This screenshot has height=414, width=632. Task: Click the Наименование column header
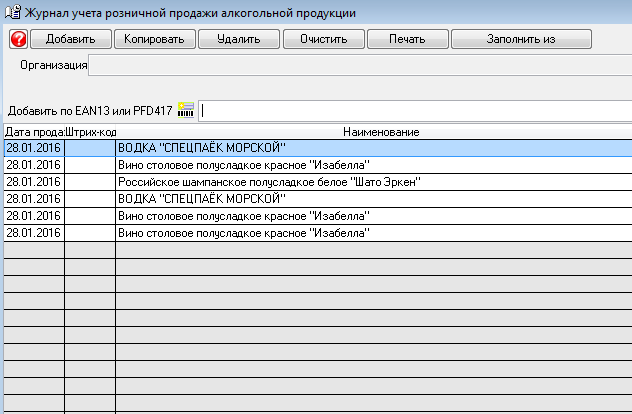point(380,132)
